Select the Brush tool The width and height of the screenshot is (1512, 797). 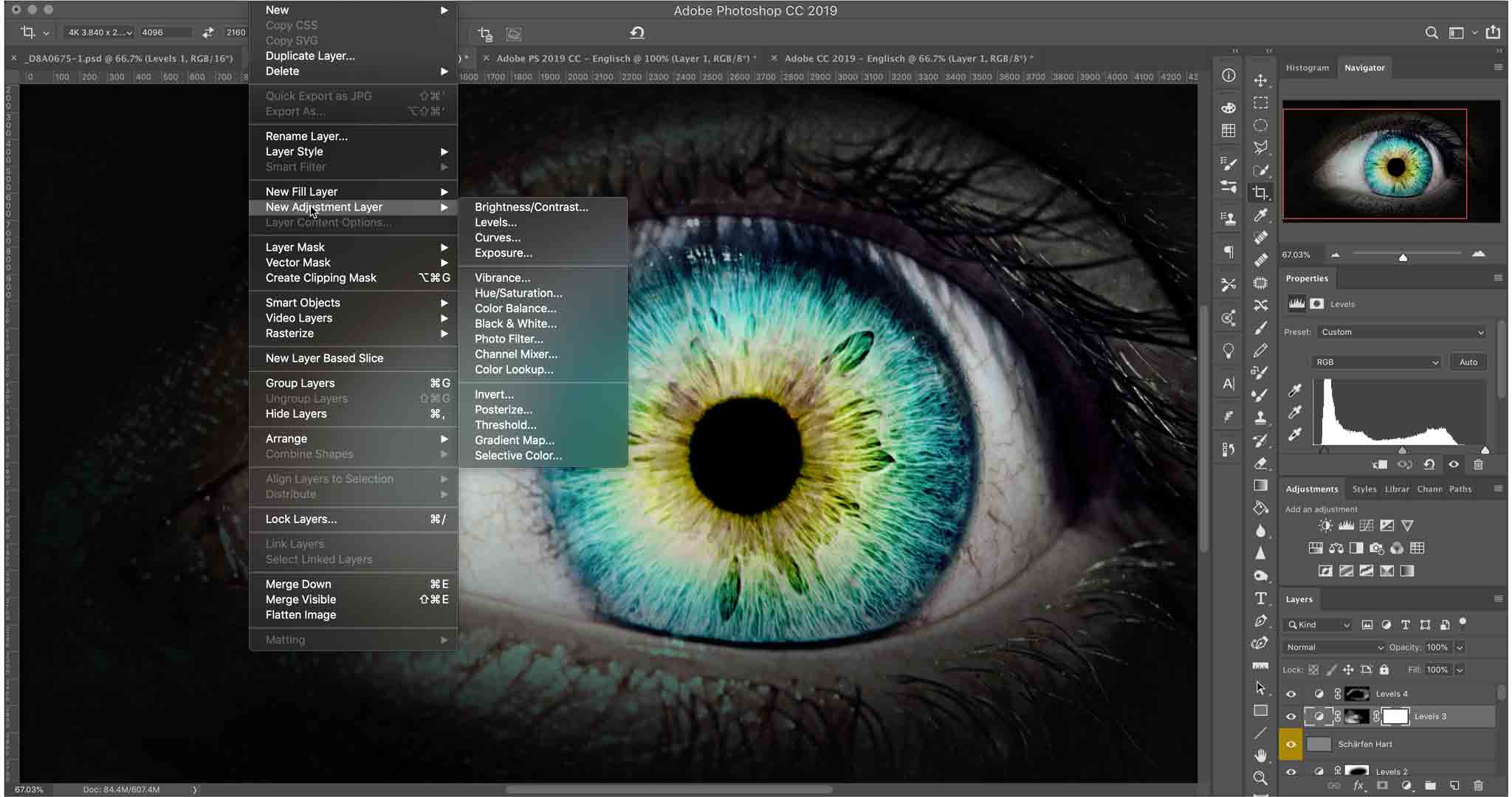pos(1260,328)
